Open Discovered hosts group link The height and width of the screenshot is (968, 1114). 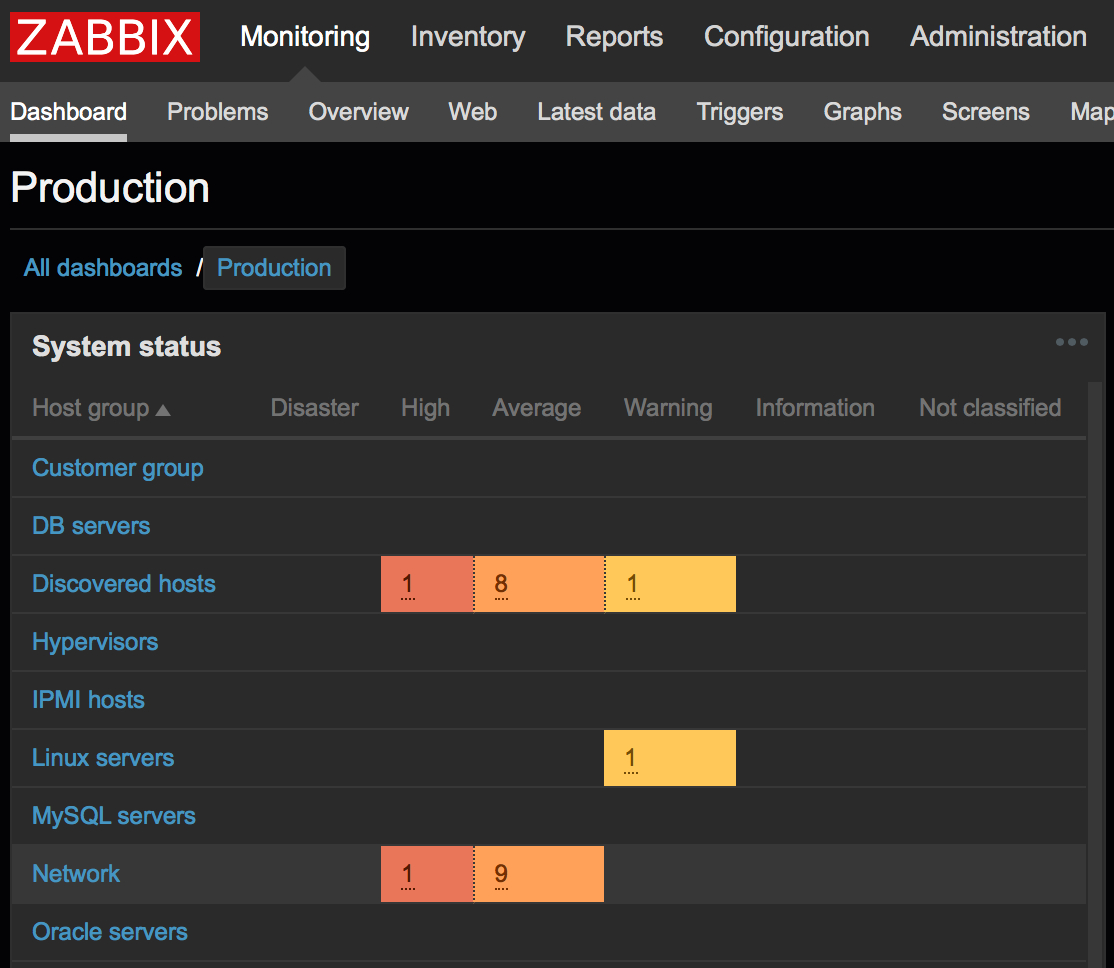click(124, 584)
